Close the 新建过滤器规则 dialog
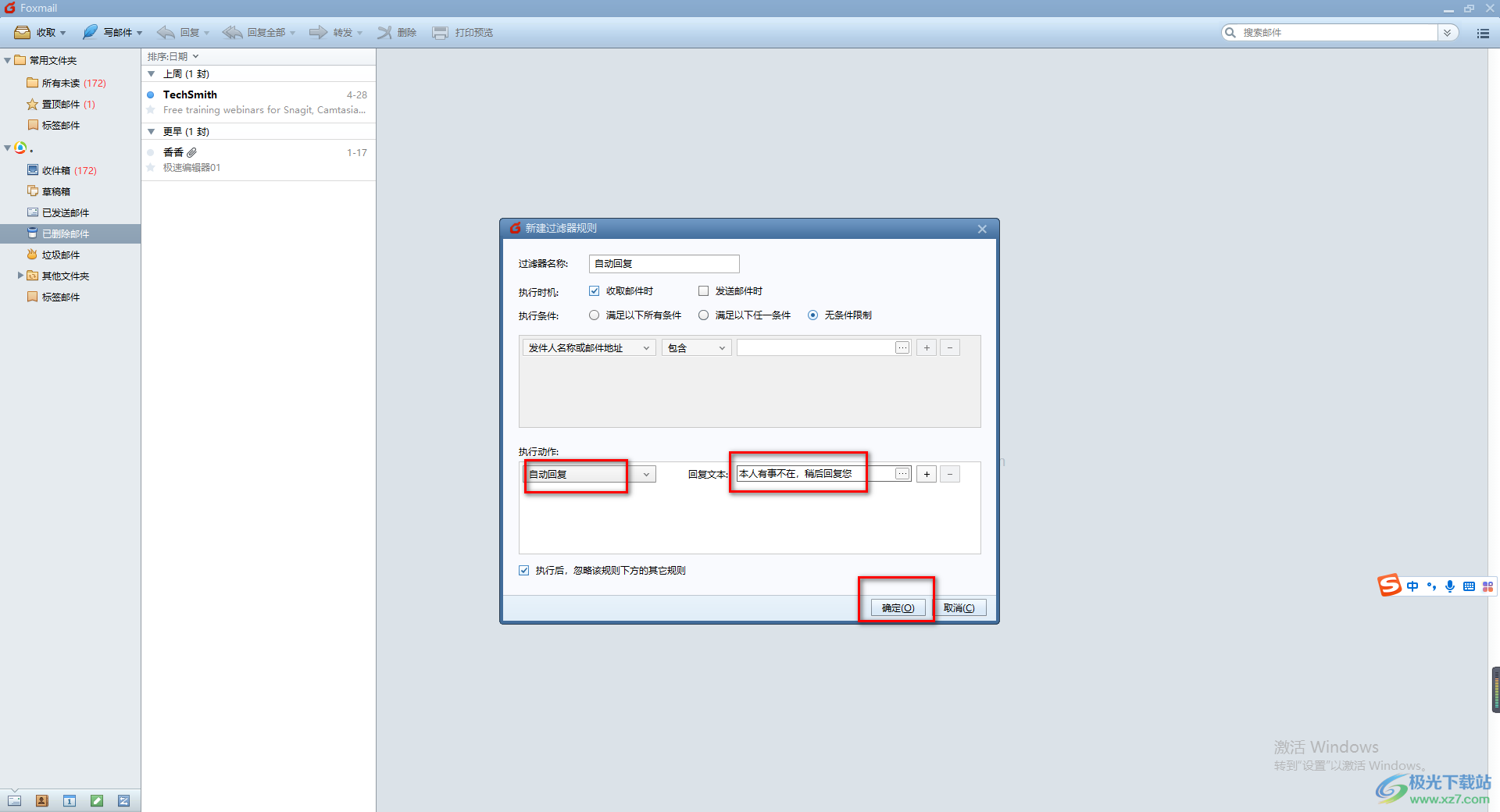This screenshot has width=1500, height=812. [982, 229]
